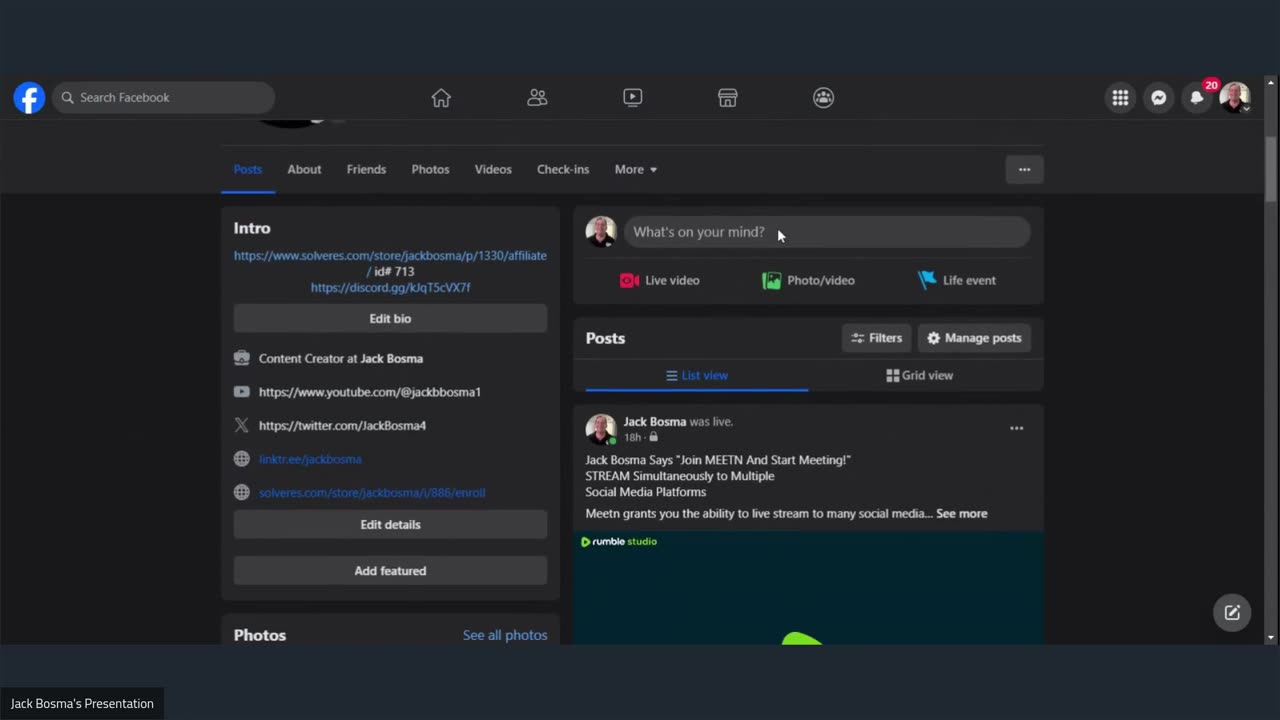Viewport: 1280px width, 720px height.
Task: Click the rumble studio logo
Action: pyautogui.click(x=619, y=542)
